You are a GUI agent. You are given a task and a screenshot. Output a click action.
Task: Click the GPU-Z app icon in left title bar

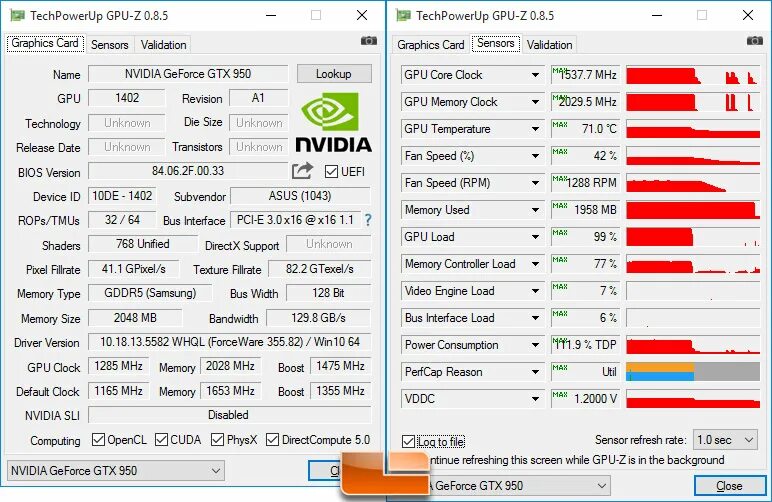(17, 16)
